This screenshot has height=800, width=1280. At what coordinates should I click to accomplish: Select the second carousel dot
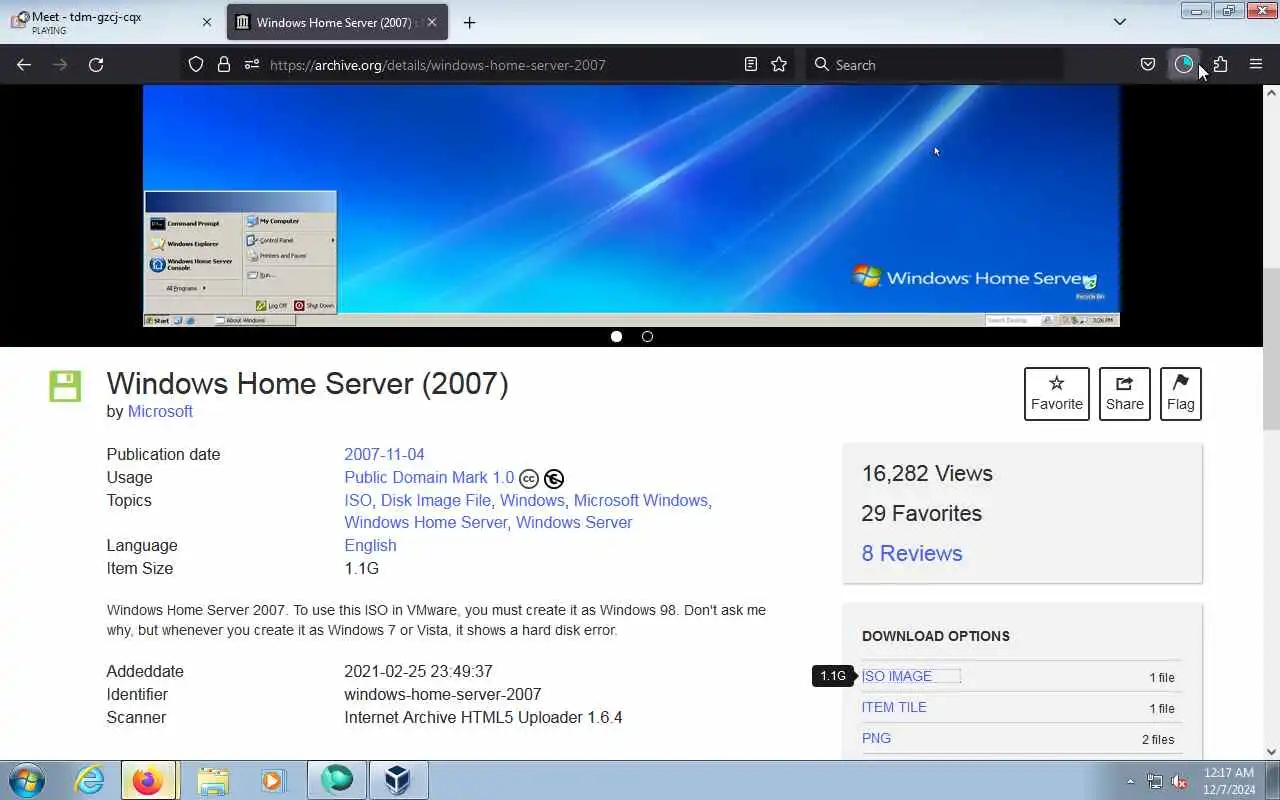pyautogui.click(x=647, y=336)
